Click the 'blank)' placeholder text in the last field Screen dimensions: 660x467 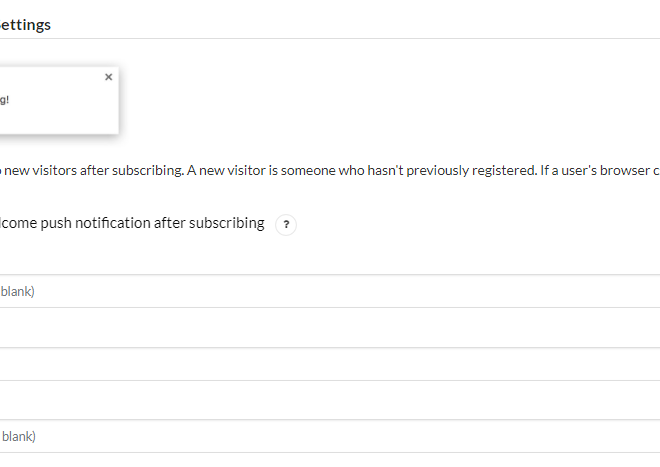[19, 436]
